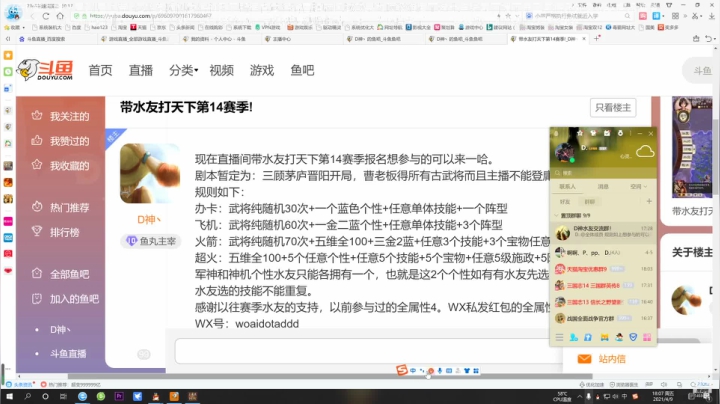720x404 pixels.
Task: Click the browser back arrow
Action: point(32,16)
